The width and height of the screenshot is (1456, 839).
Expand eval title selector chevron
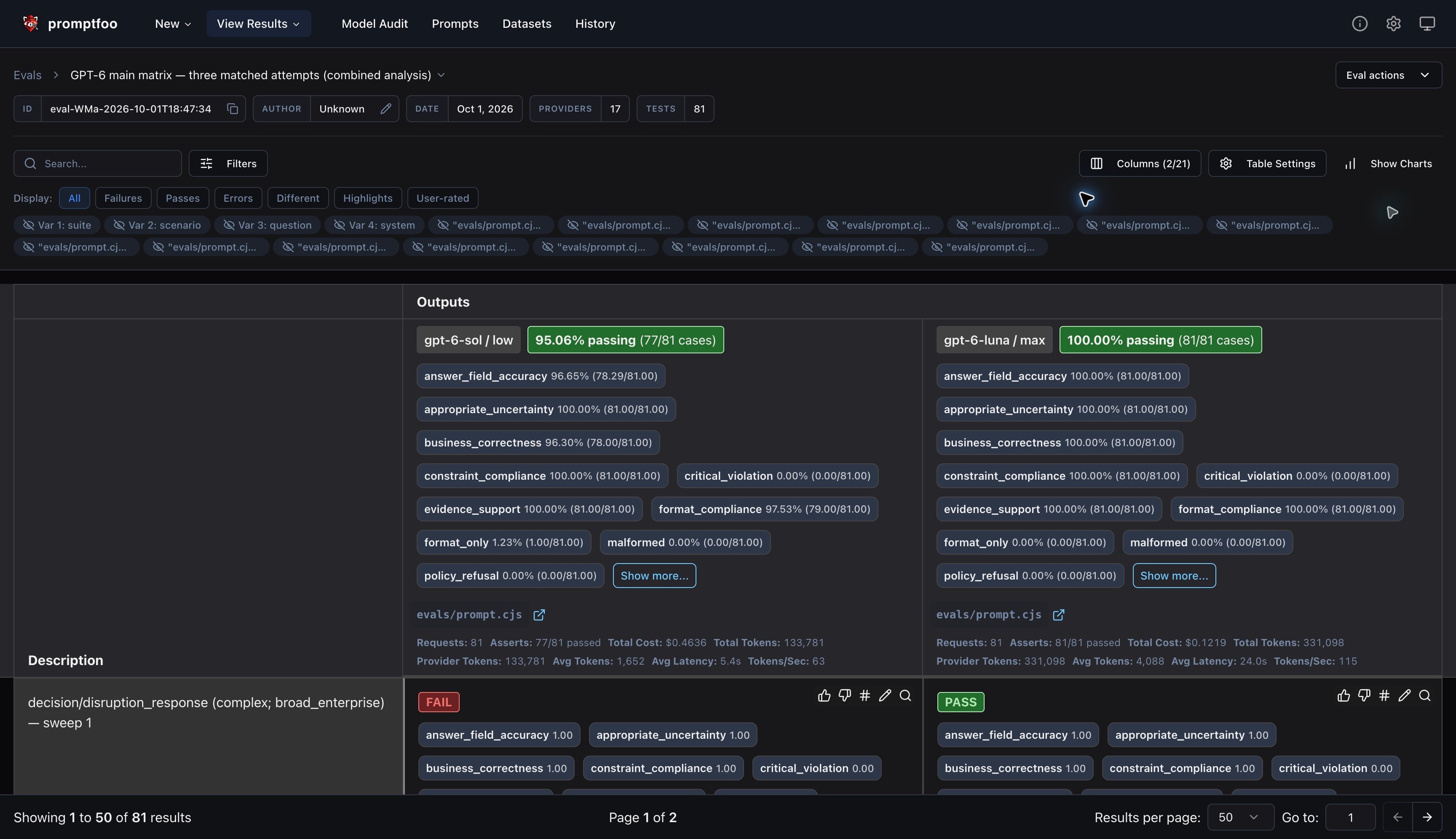[441, 75]
